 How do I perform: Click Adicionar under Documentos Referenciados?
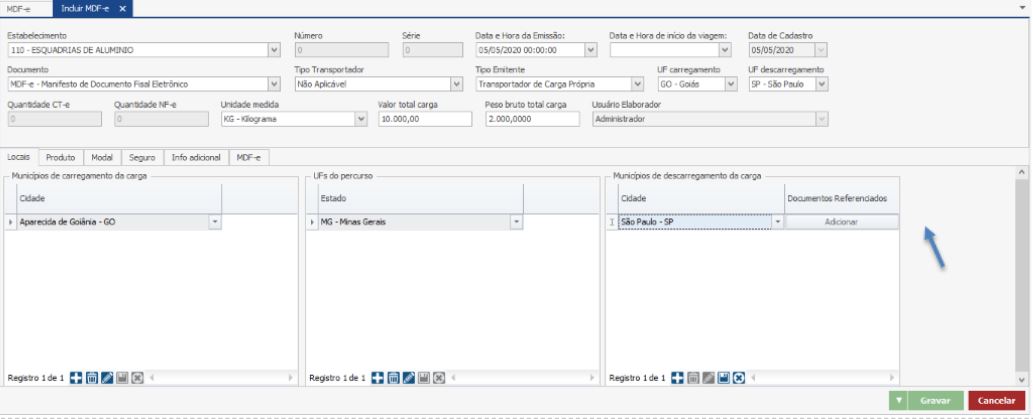(841, 222)
